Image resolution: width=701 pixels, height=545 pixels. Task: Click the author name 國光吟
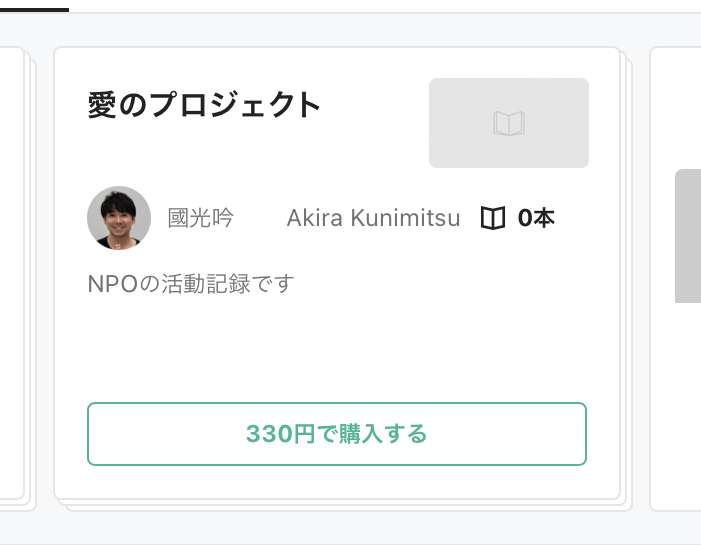coord(200,218)
